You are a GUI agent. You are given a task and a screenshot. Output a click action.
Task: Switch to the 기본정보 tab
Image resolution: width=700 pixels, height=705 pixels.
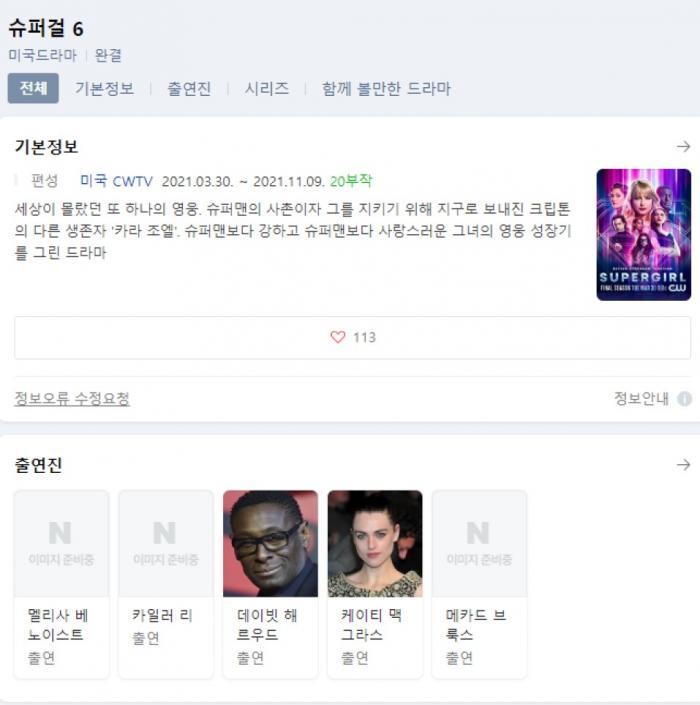[104, 88]
